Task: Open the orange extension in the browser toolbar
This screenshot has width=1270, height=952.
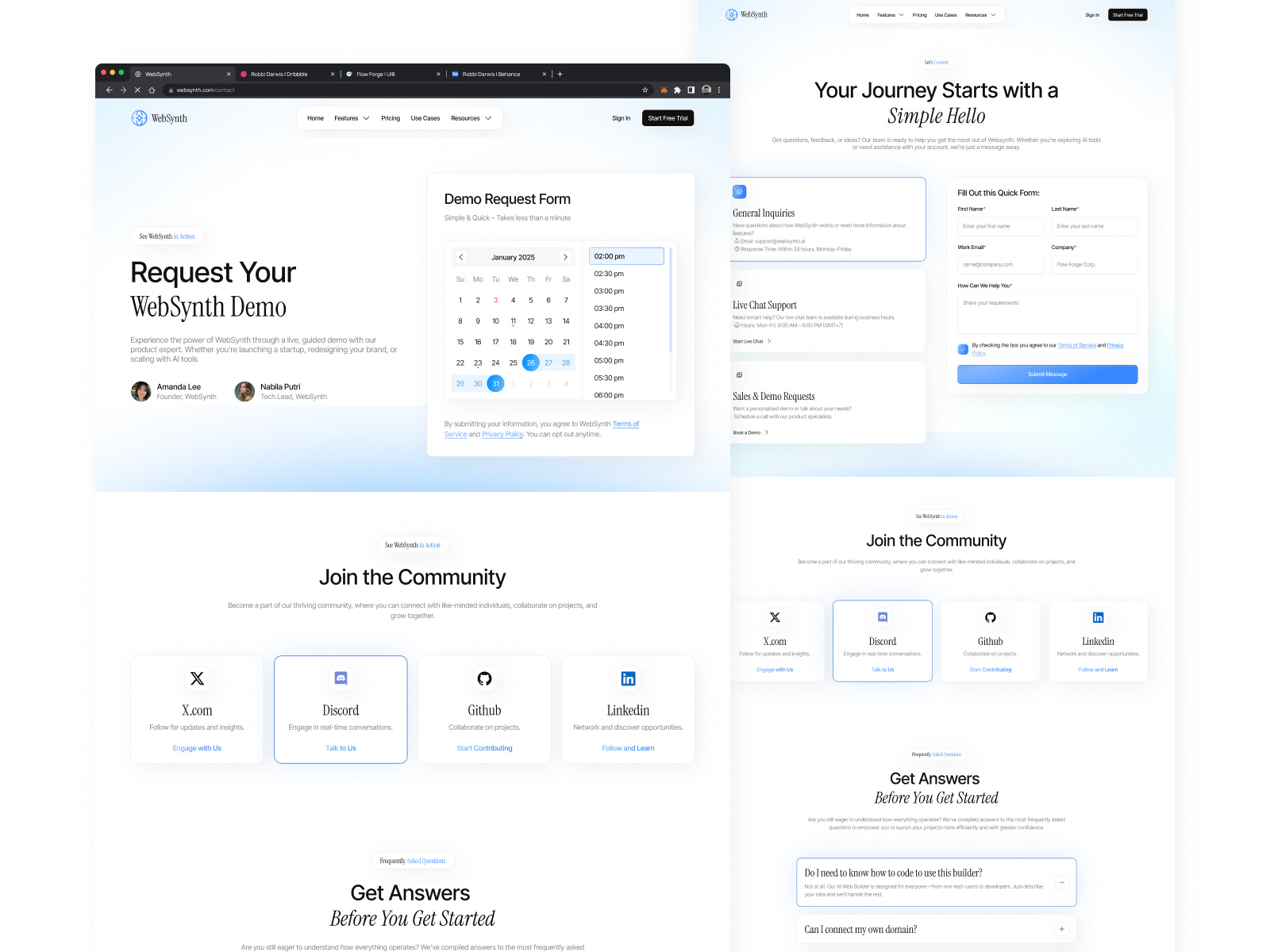Action: (664, 90)
